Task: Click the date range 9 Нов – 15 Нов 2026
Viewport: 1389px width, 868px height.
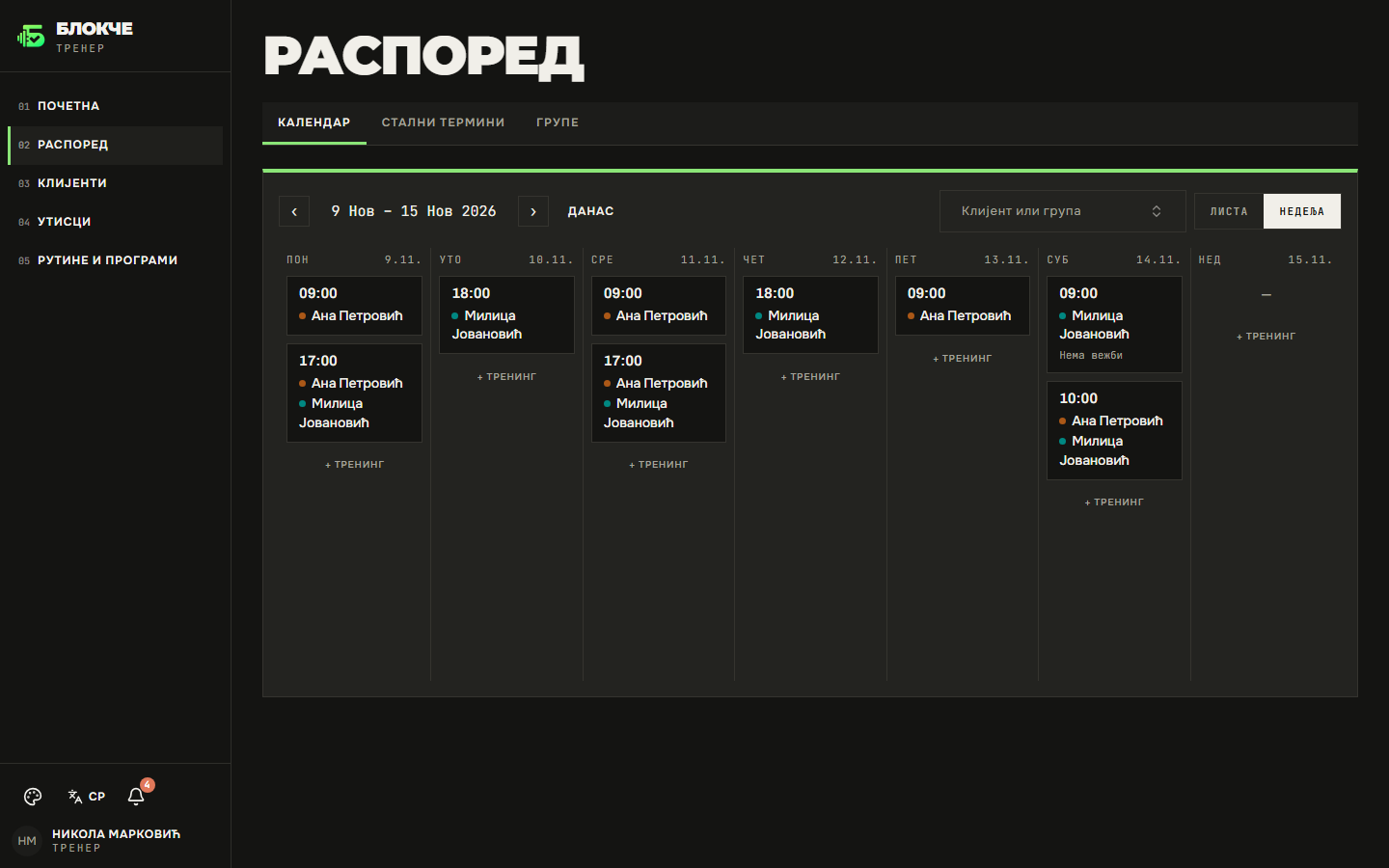Action: point(414,211)
